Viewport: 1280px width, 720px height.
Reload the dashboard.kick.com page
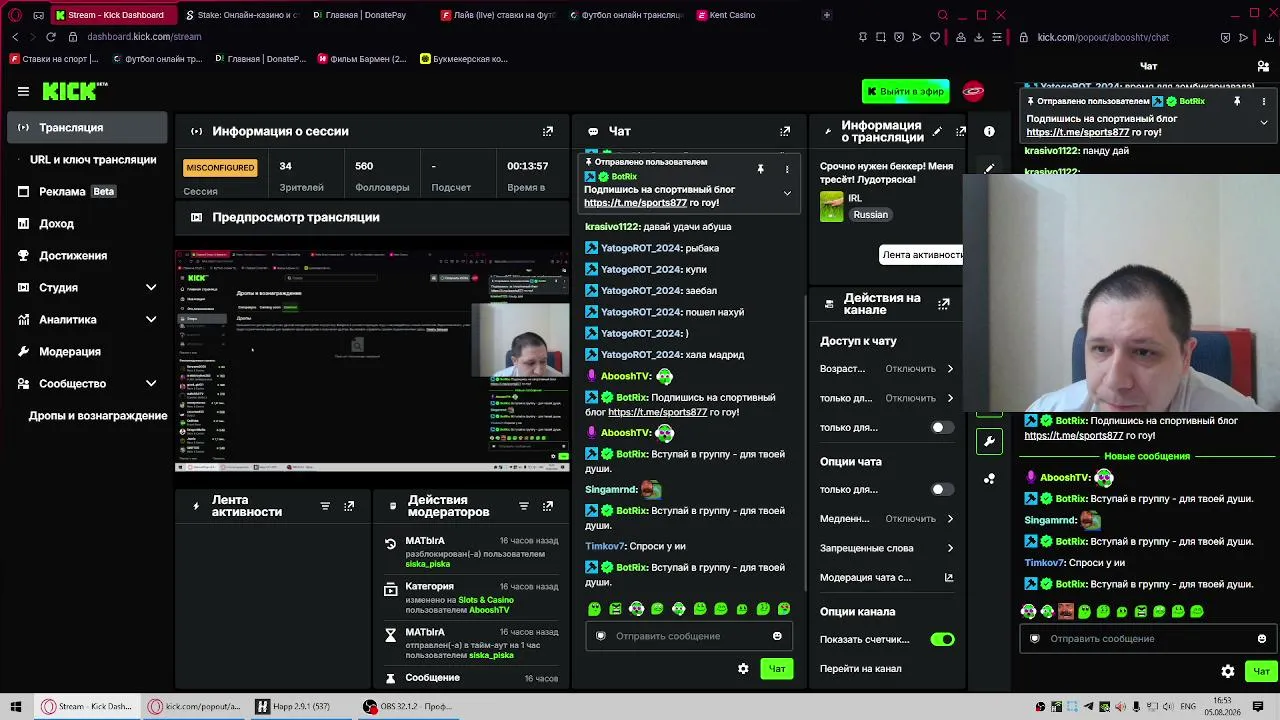point(51,37)
